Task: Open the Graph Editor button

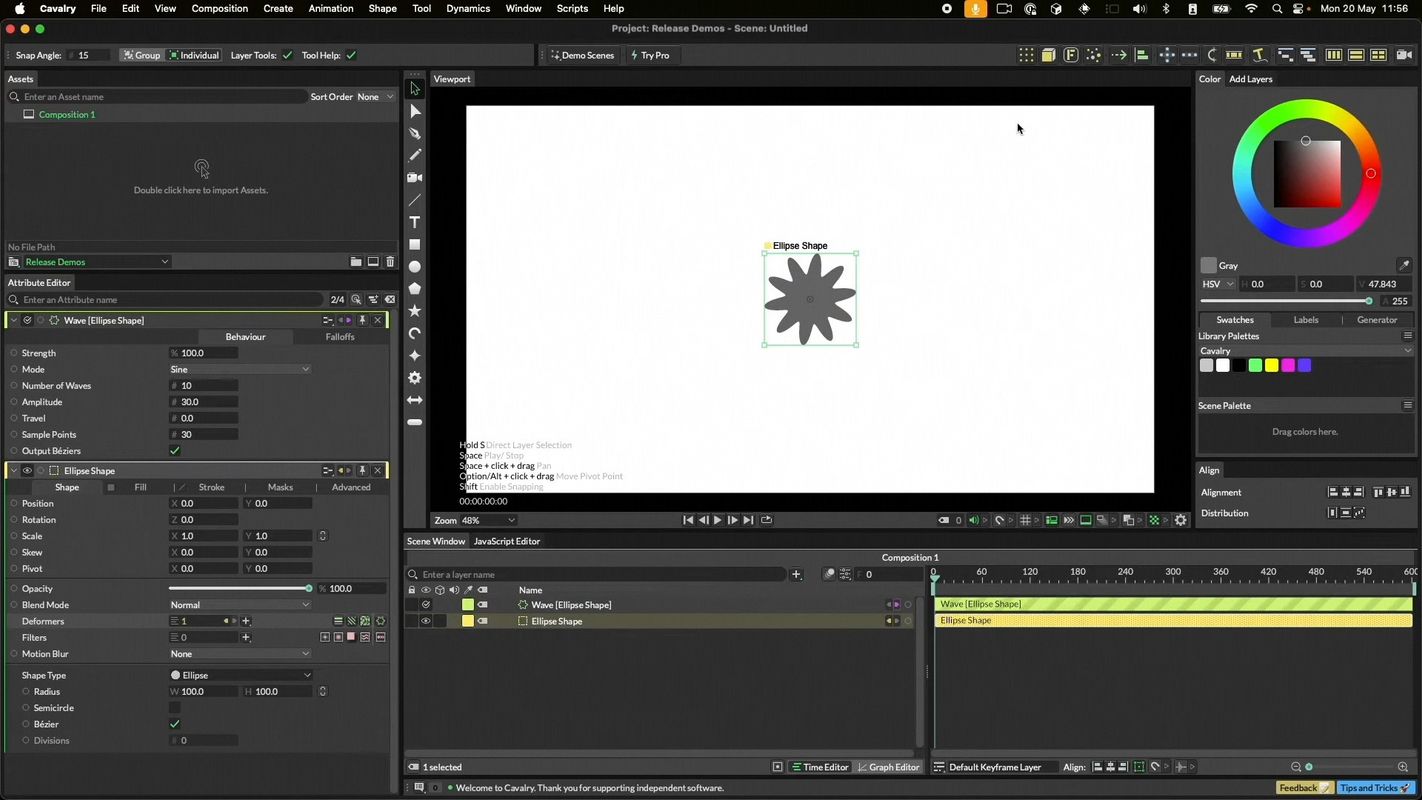Action: [888, 767]
